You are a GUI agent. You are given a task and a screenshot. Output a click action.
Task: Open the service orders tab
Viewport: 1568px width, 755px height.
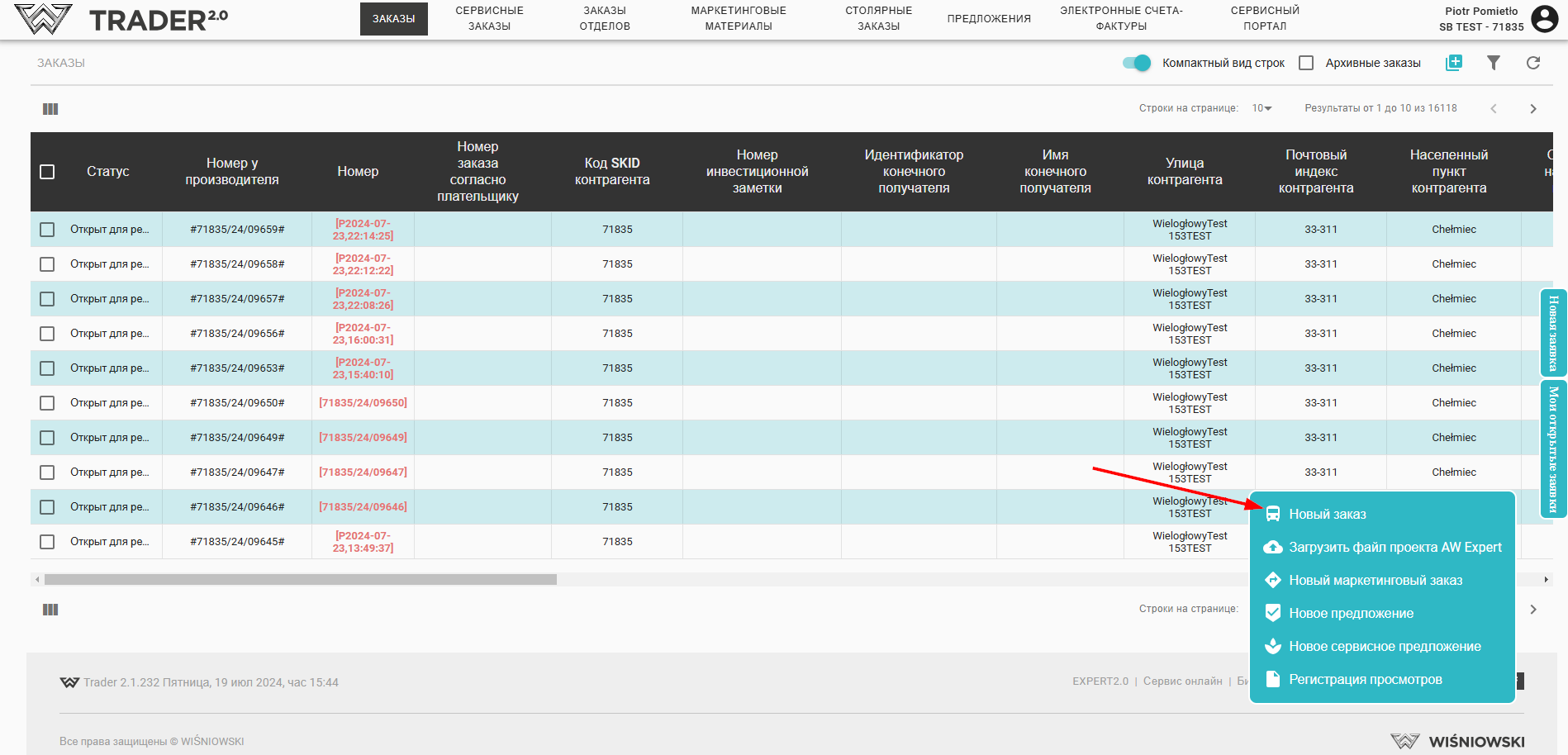(489, 18)
